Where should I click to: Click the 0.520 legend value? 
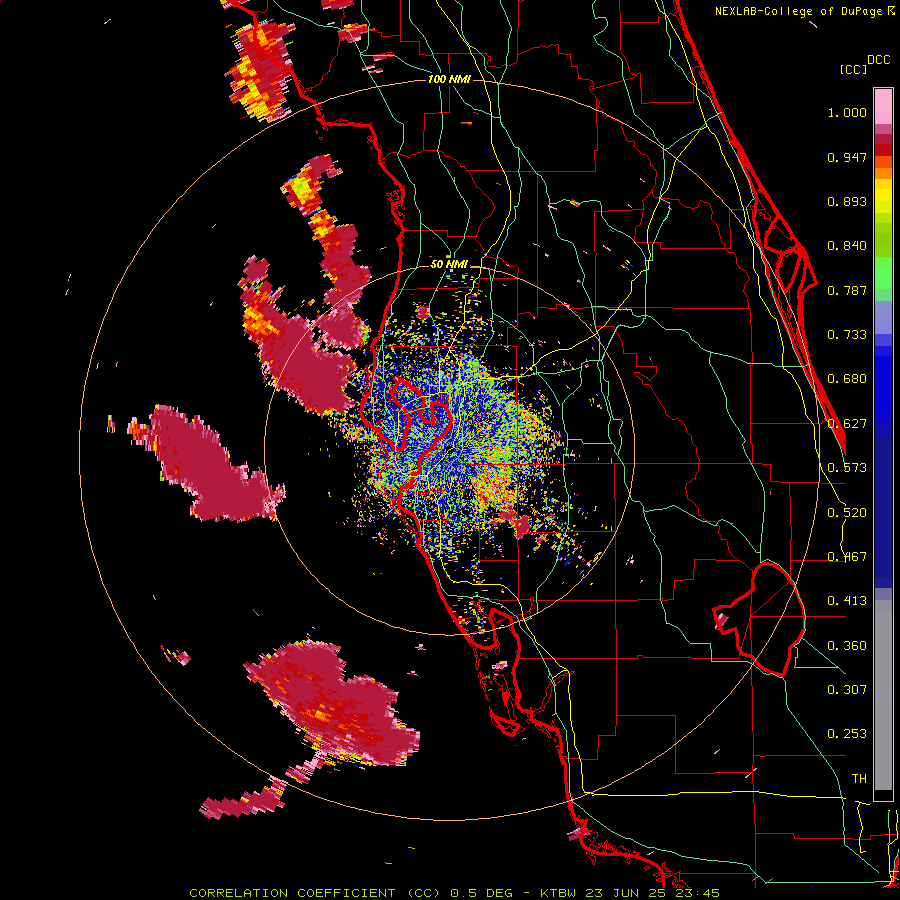click(x=847, y=513)
